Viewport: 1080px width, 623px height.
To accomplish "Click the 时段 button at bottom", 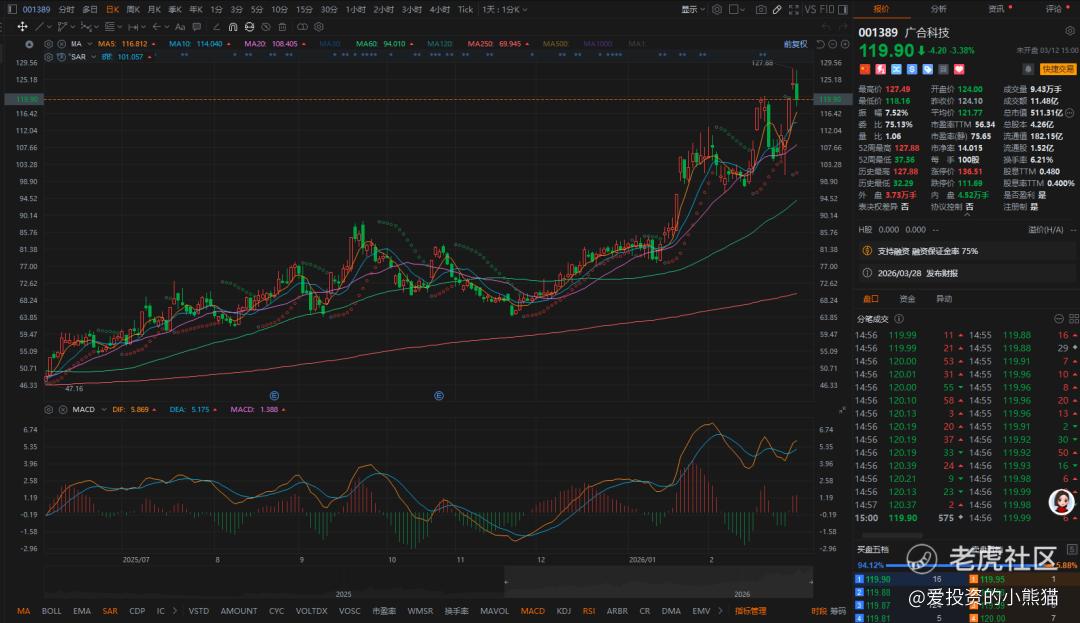I will 818,611.
